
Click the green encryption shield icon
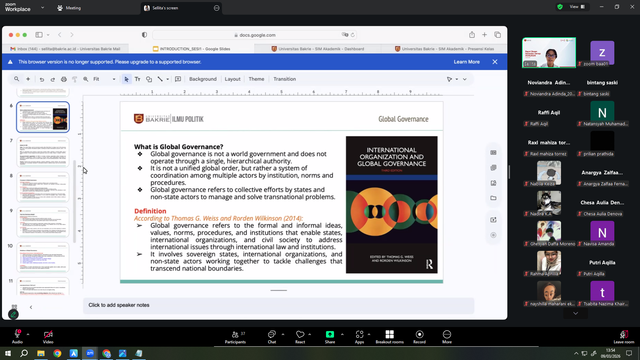click(x=560, y=7)
